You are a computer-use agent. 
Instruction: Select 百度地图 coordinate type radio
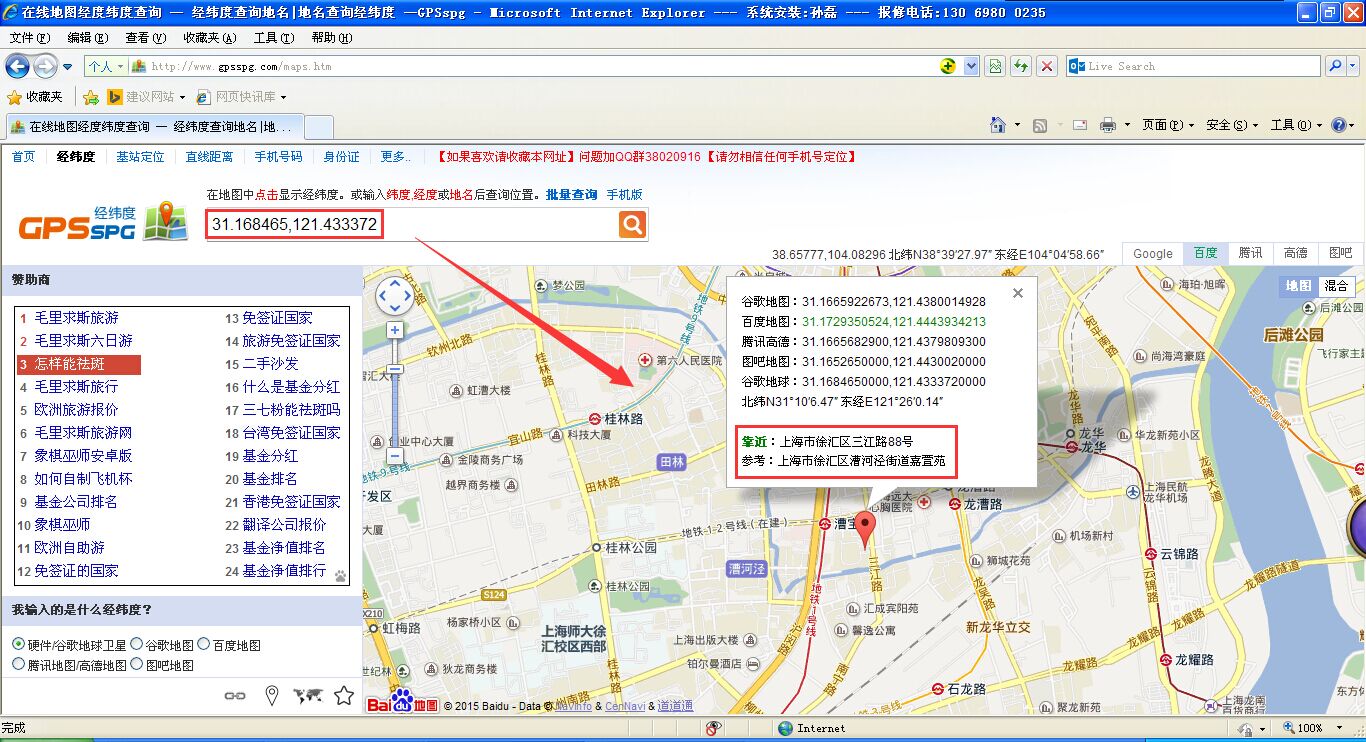(203, 645)
